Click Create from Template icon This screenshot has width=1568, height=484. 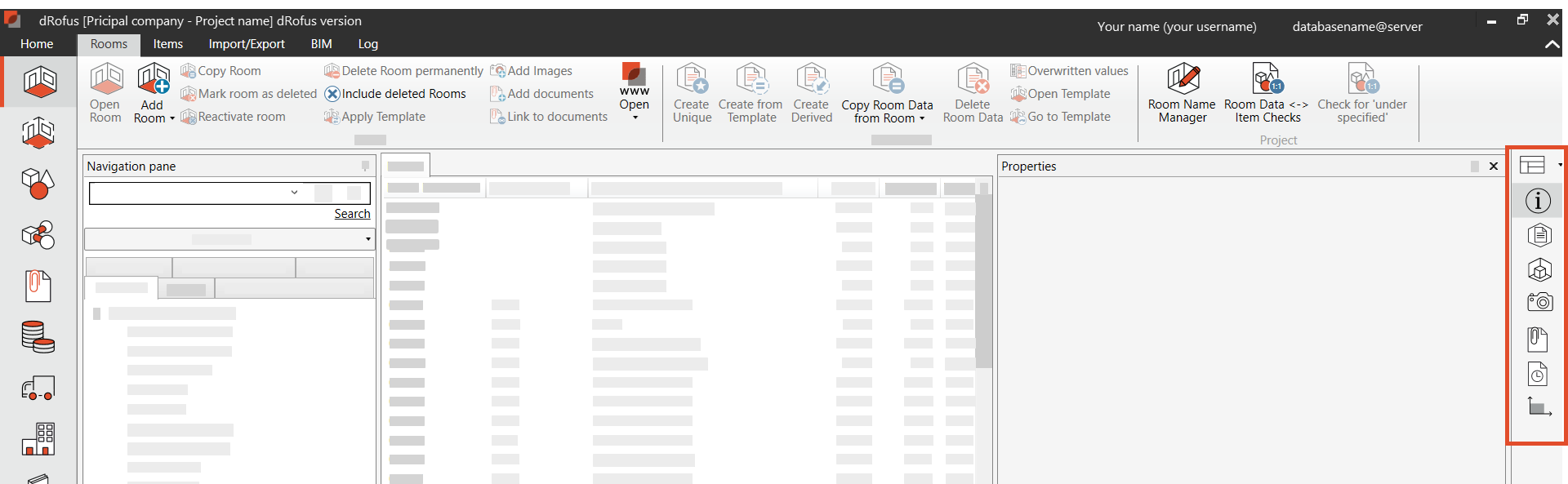pyautogui.click(x=751, y=80)
